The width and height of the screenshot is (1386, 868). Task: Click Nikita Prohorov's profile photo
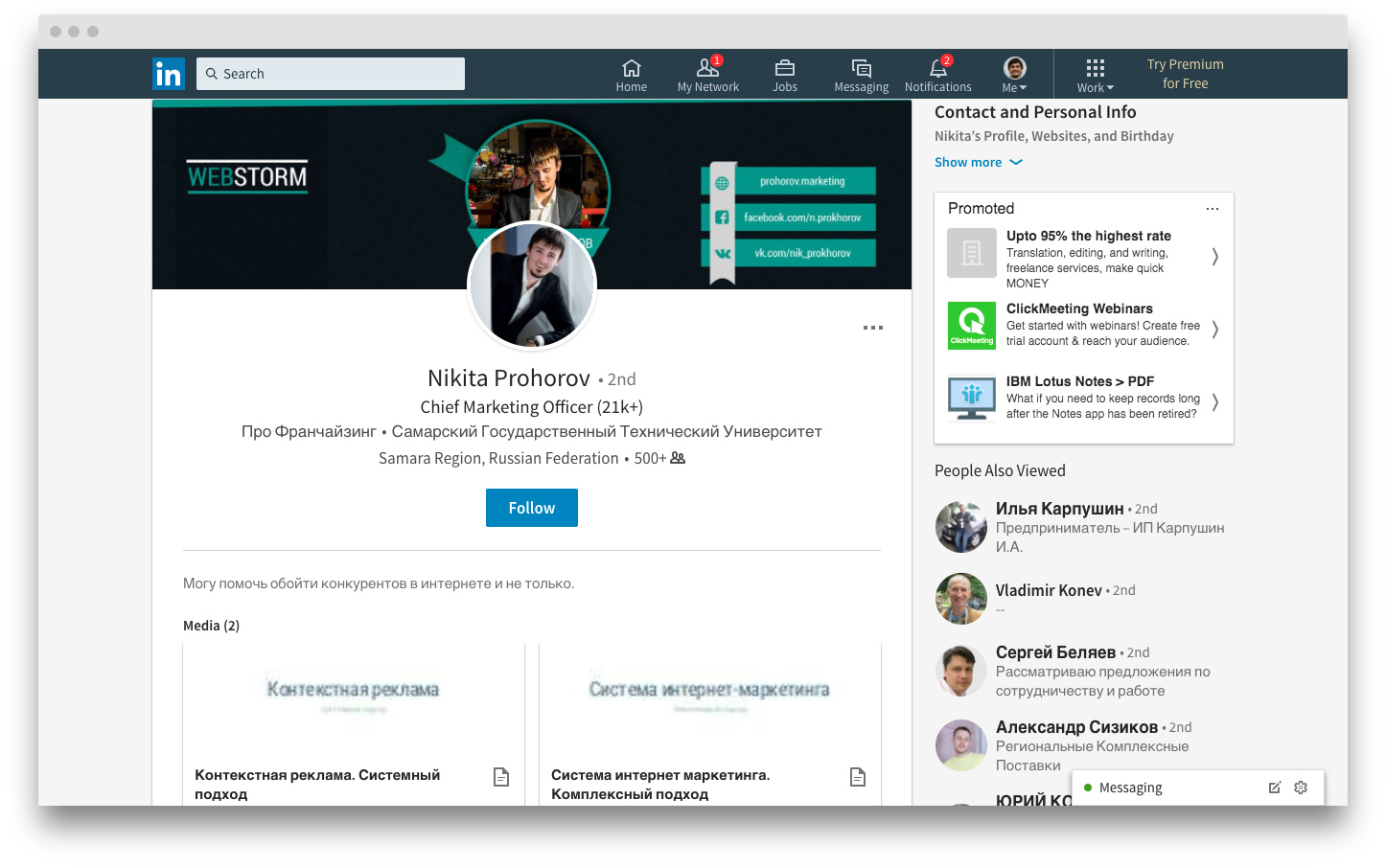coord(532,286)
